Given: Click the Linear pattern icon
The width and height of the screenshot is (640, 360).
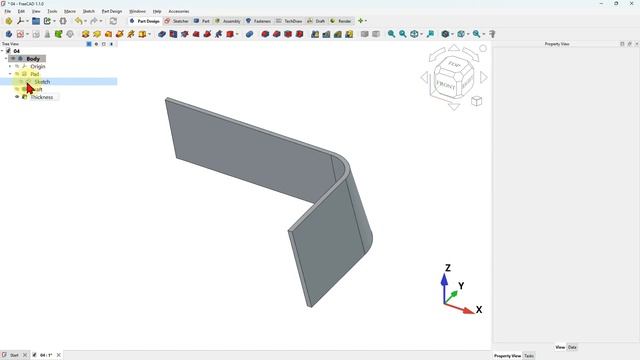Looking at the screenshot, I should click(327, 34).
